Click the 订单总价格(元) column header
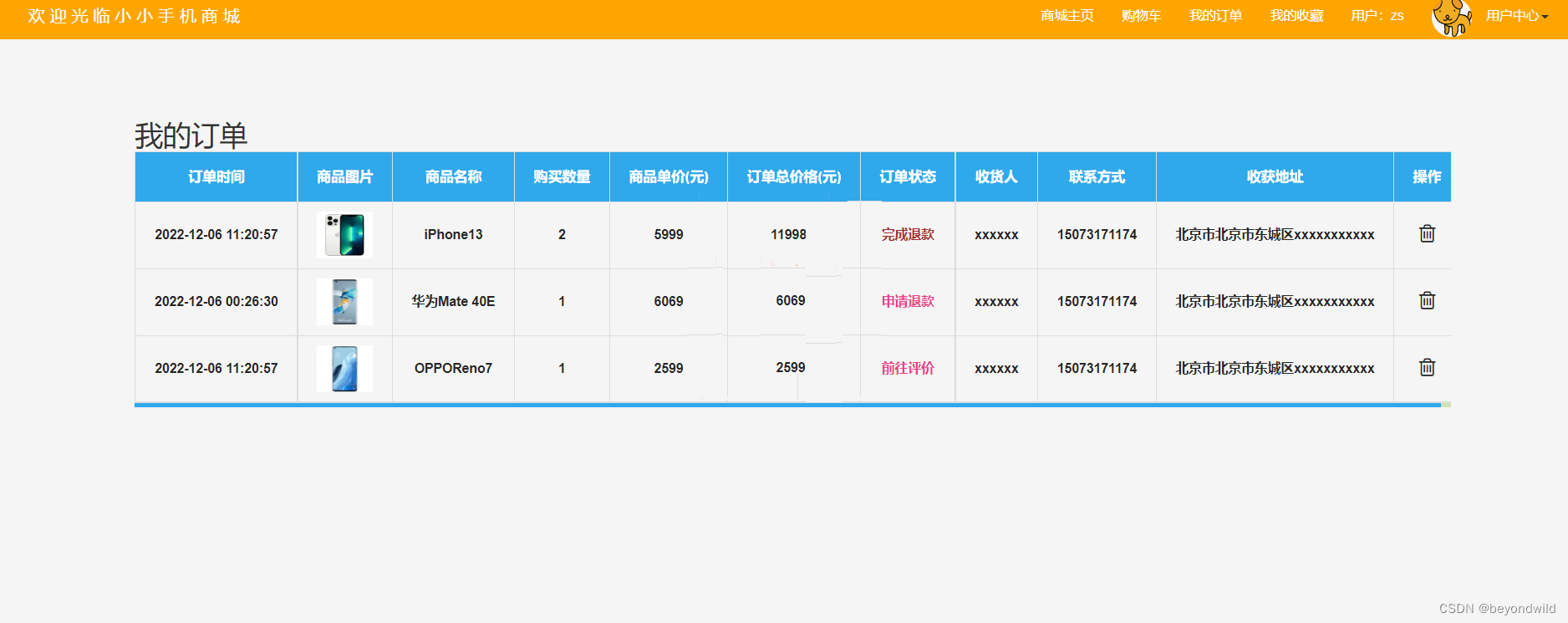This screenshot has height=623, width=1568. [794, 177]
